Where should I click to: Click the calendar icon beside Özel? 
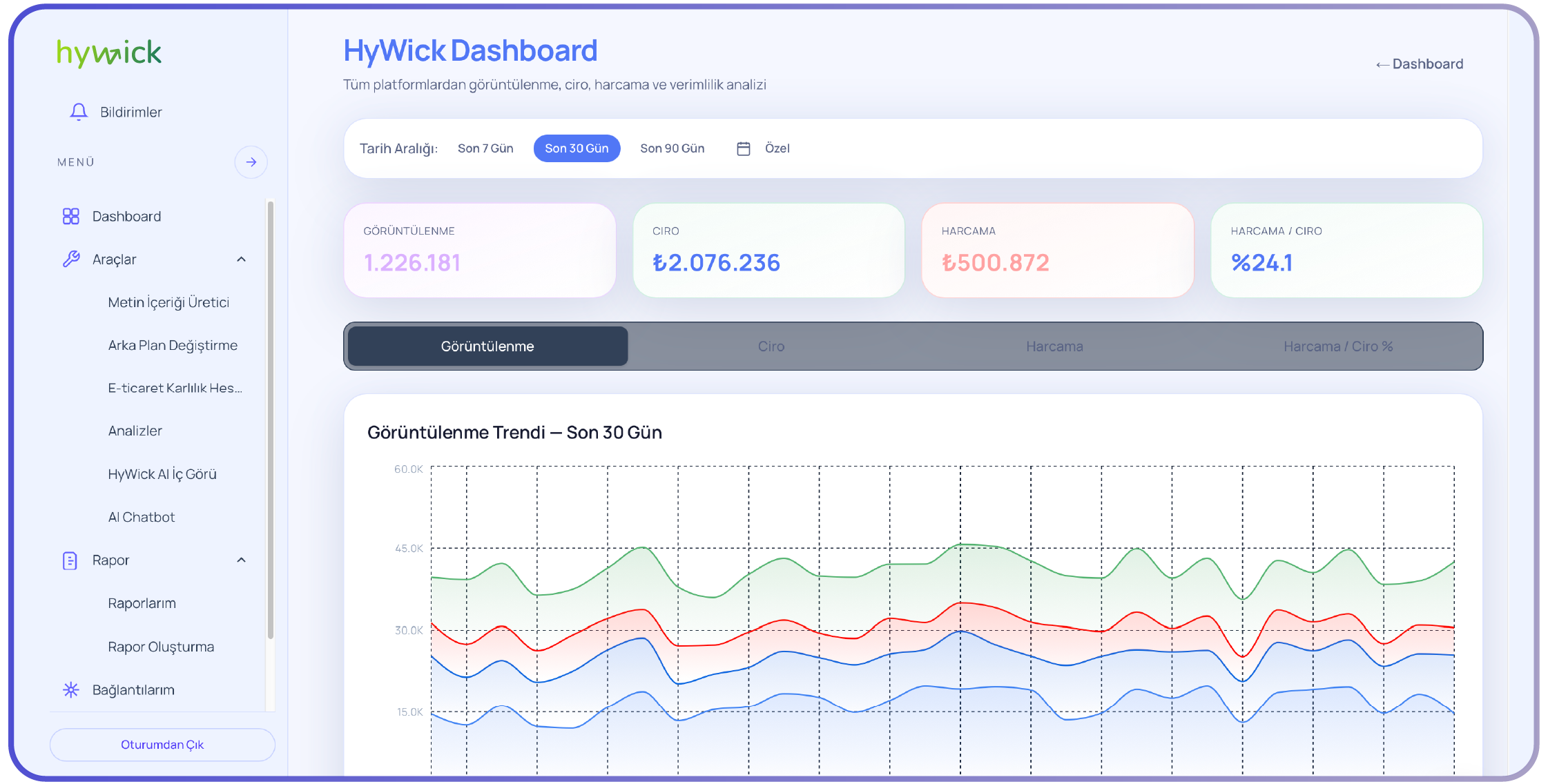(743, 148)
